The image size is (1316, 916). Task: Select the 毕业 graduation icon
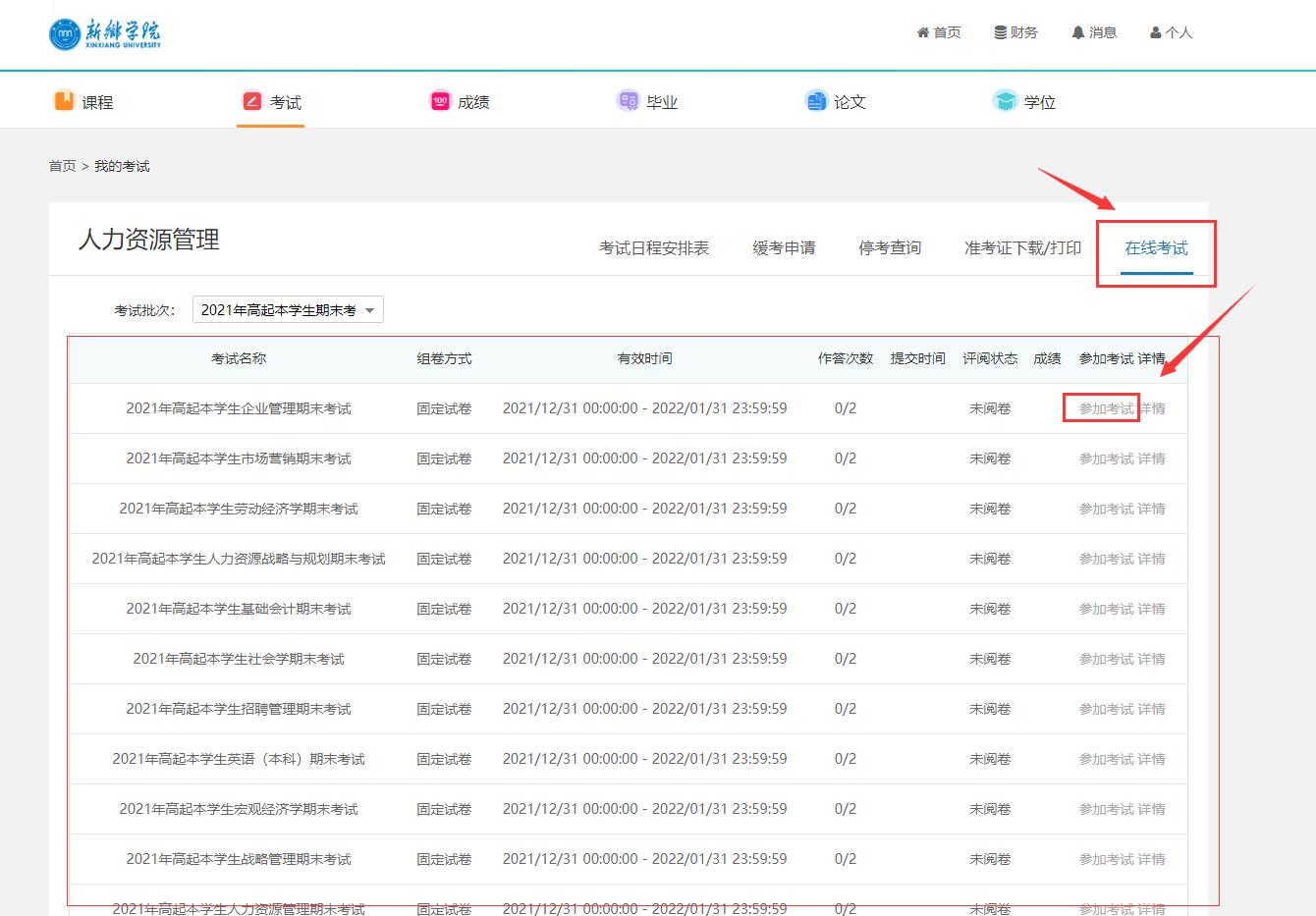628,101
